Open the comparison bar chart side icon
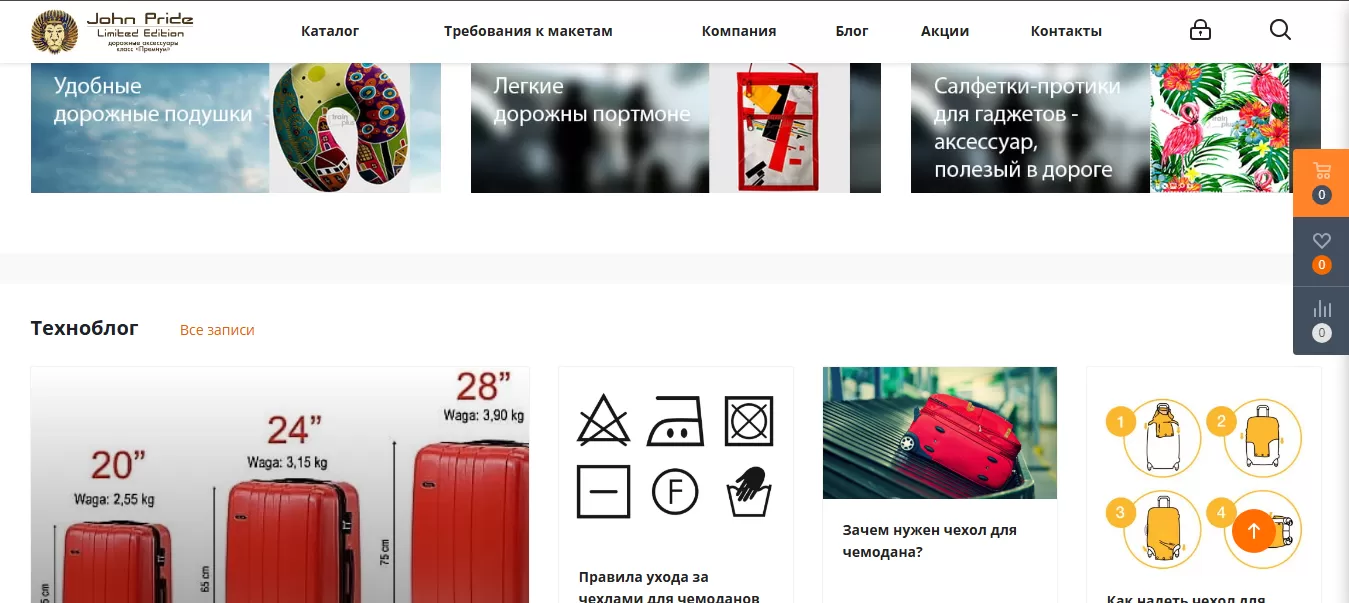The image size is (1349, 603). 1321,321
